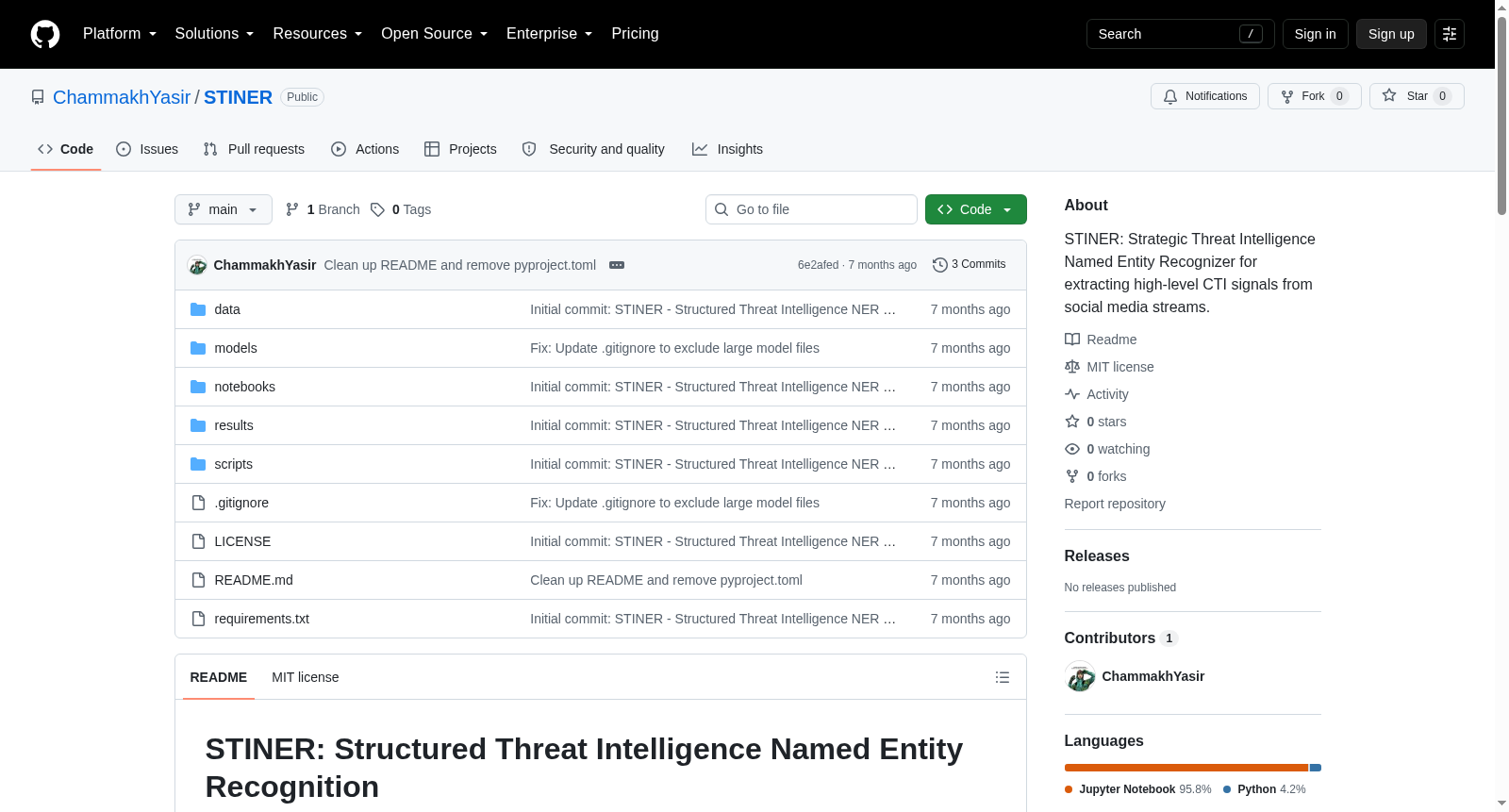Click the fork icon beside 0 forks
Image resolution: width=1509 pixels, height=812 pixels.
(x=1072, y=476)
